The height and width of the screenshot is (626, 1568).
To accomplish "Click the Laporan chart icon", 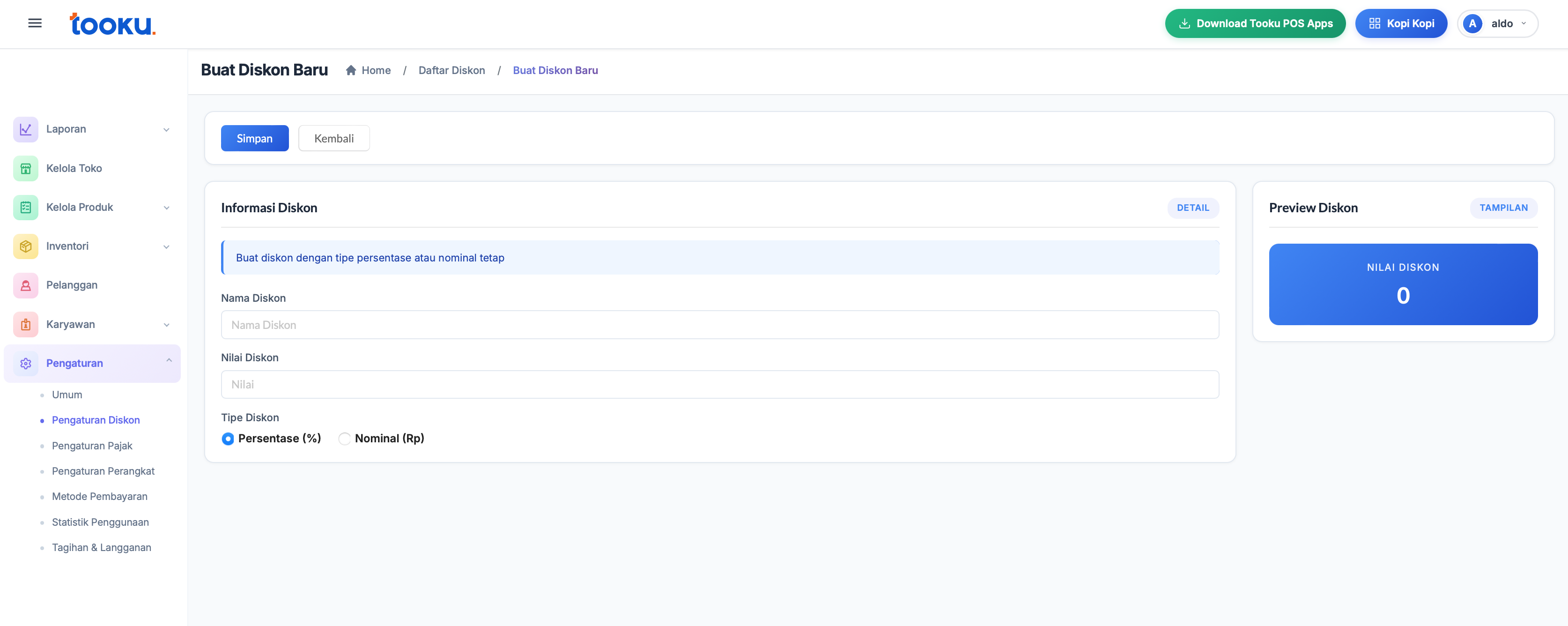I will tap(26, 129).
